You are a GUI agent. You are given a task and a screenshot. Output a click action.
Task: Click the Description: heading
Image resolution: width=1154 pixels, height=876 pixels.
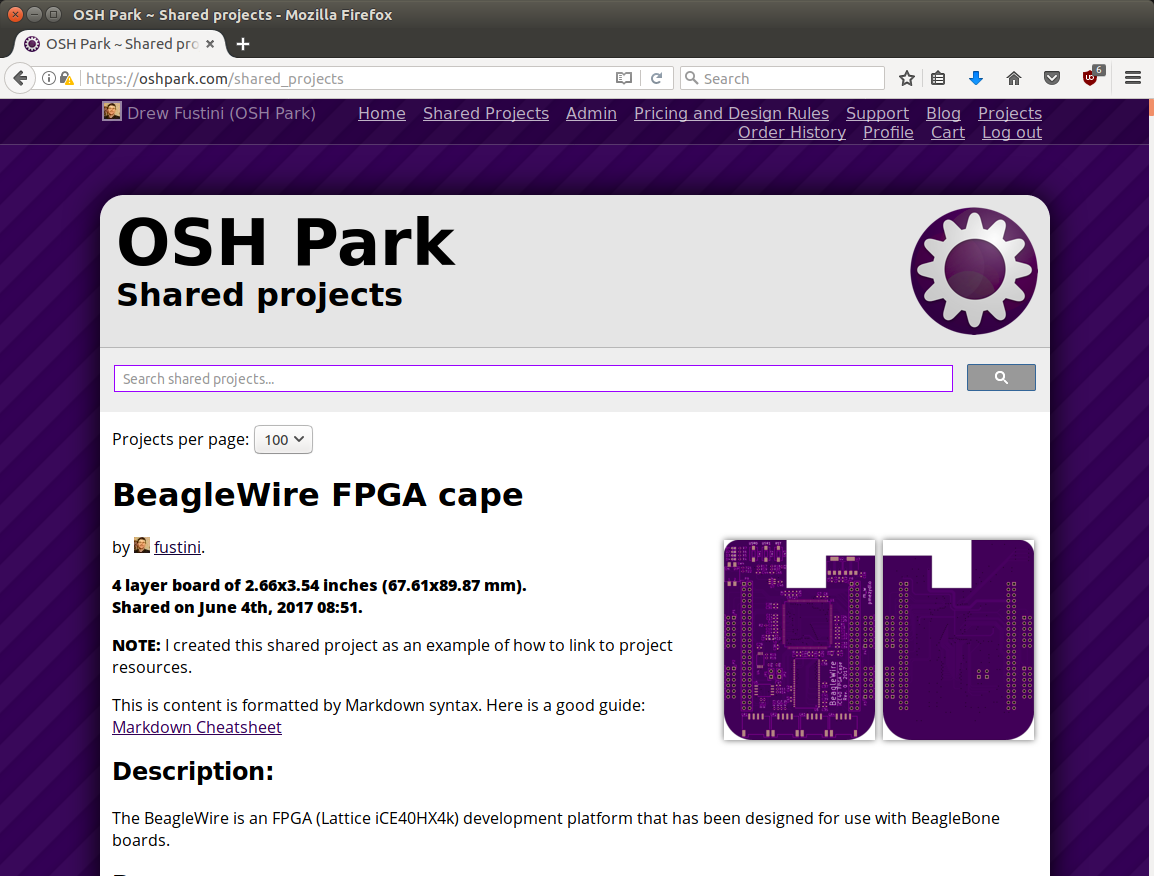[x=193, y=771]
